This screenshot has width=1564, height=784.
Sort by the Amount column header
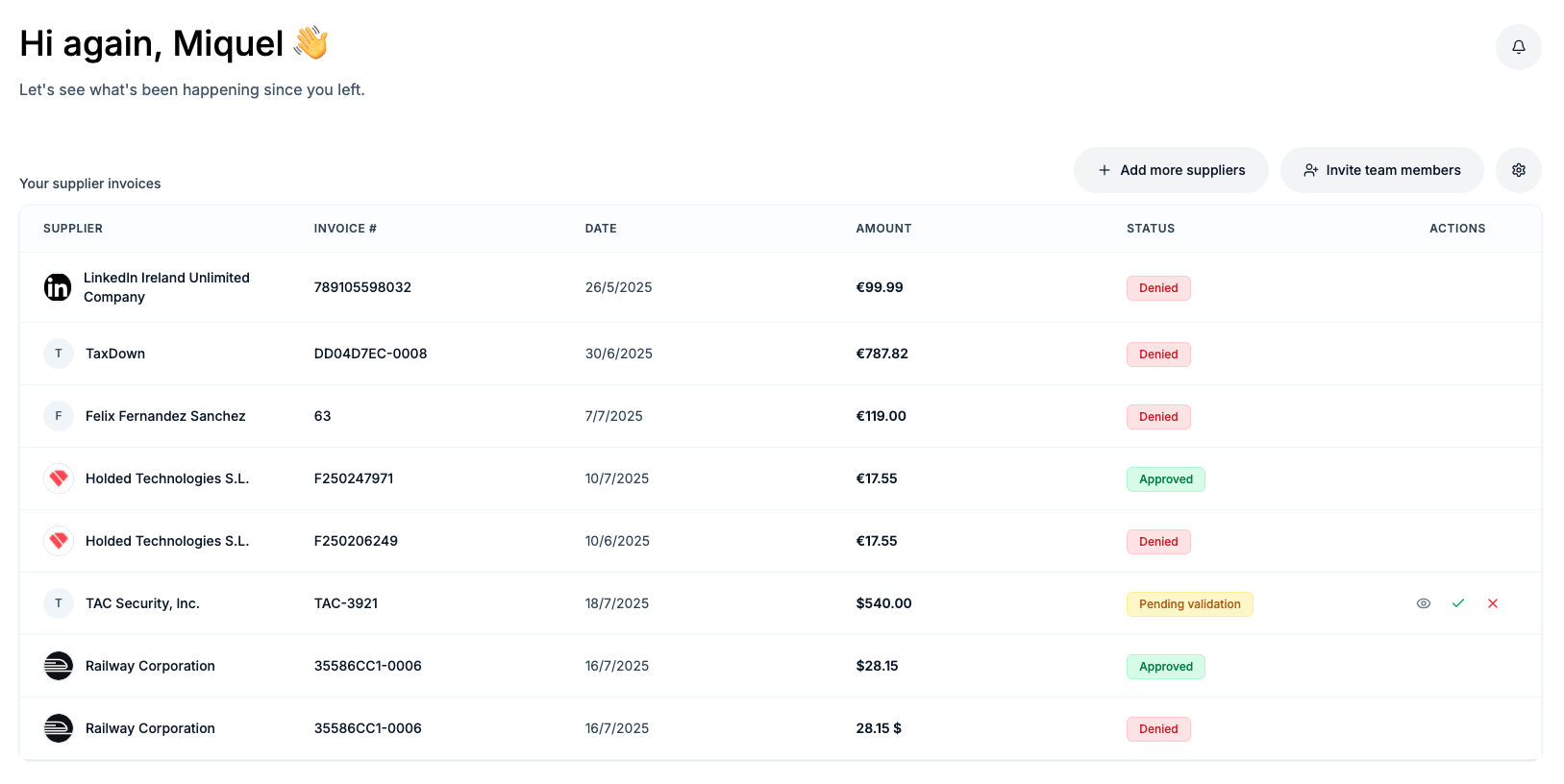(883, 229)
